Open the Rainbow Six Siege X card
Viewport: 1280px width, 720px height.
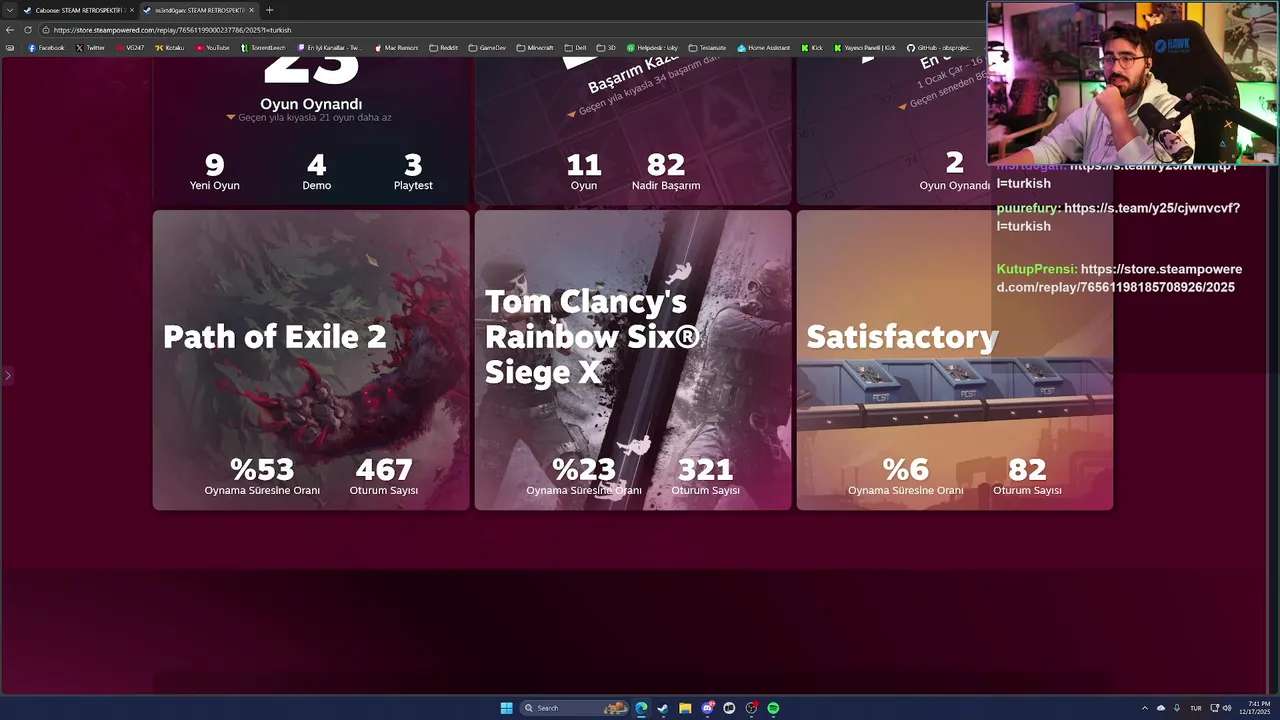(x=633, y=360)
